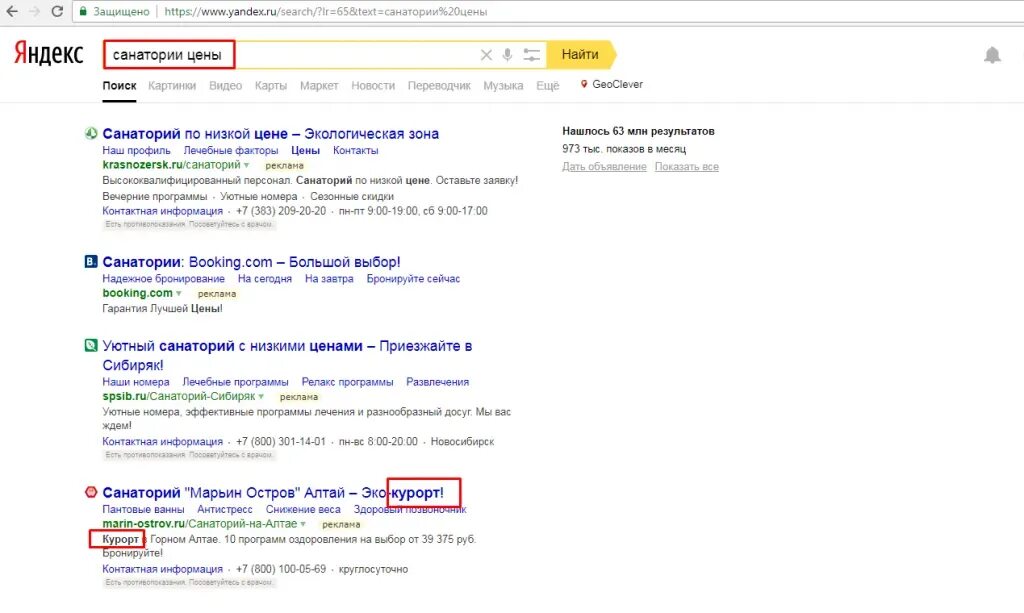Open the 'Контакты' sitelink
The width and height of the screenshot is (1024, 613).
pyautogui.click(x=355, y=150)
